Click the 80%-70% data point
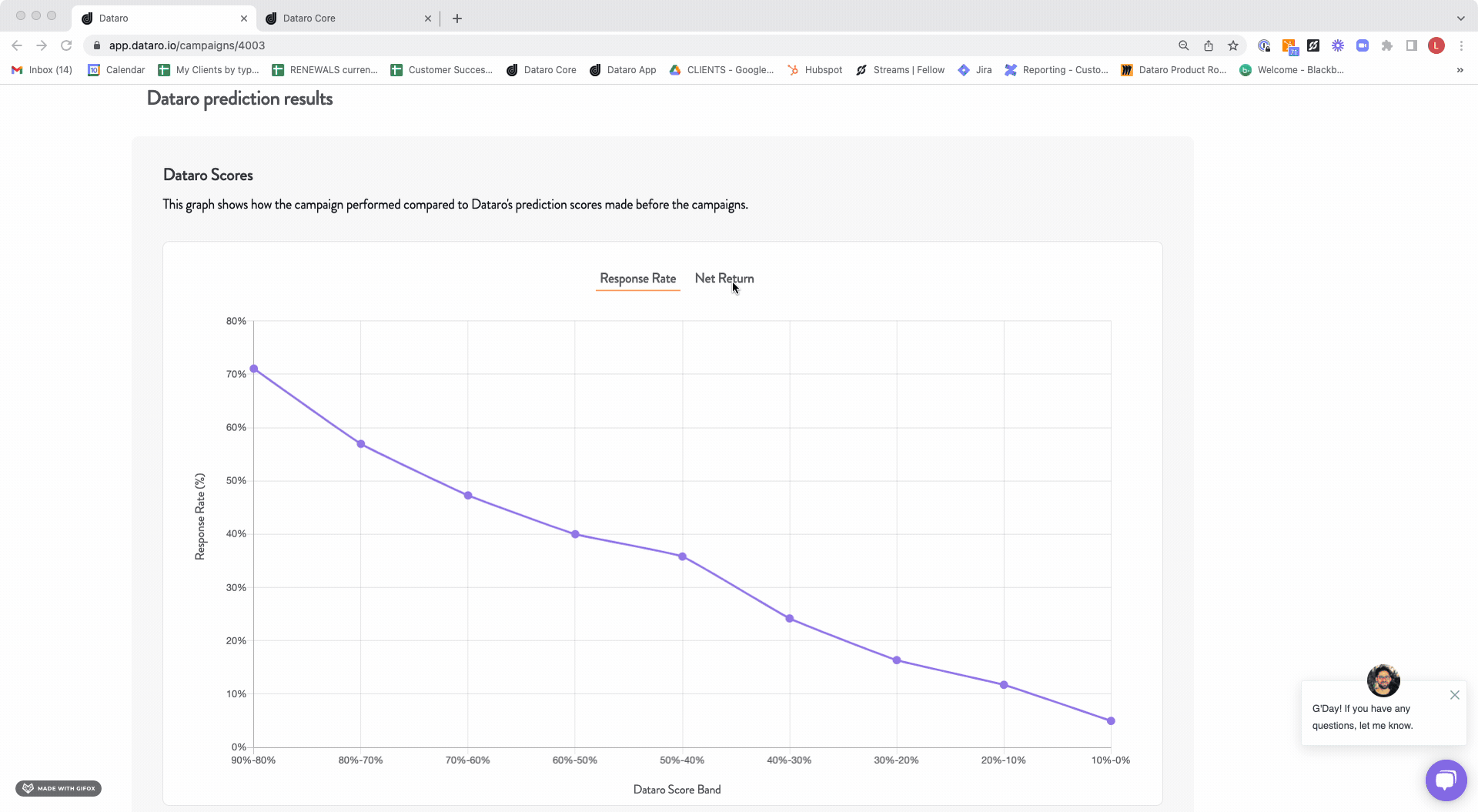 click(x=361, y=444)
